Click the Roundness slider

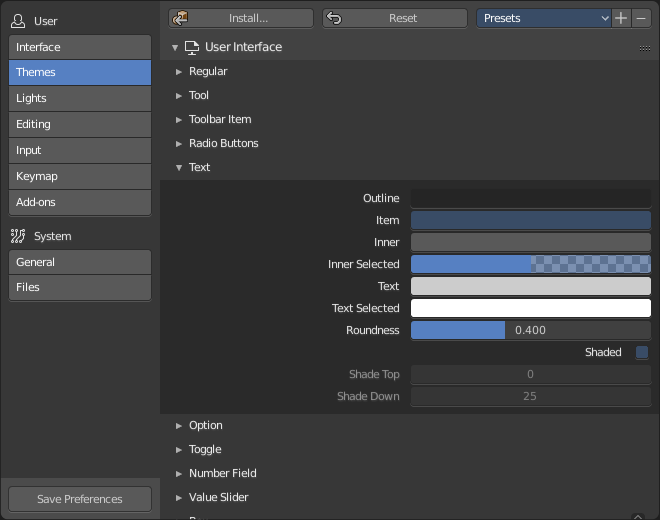pos(531,330)
